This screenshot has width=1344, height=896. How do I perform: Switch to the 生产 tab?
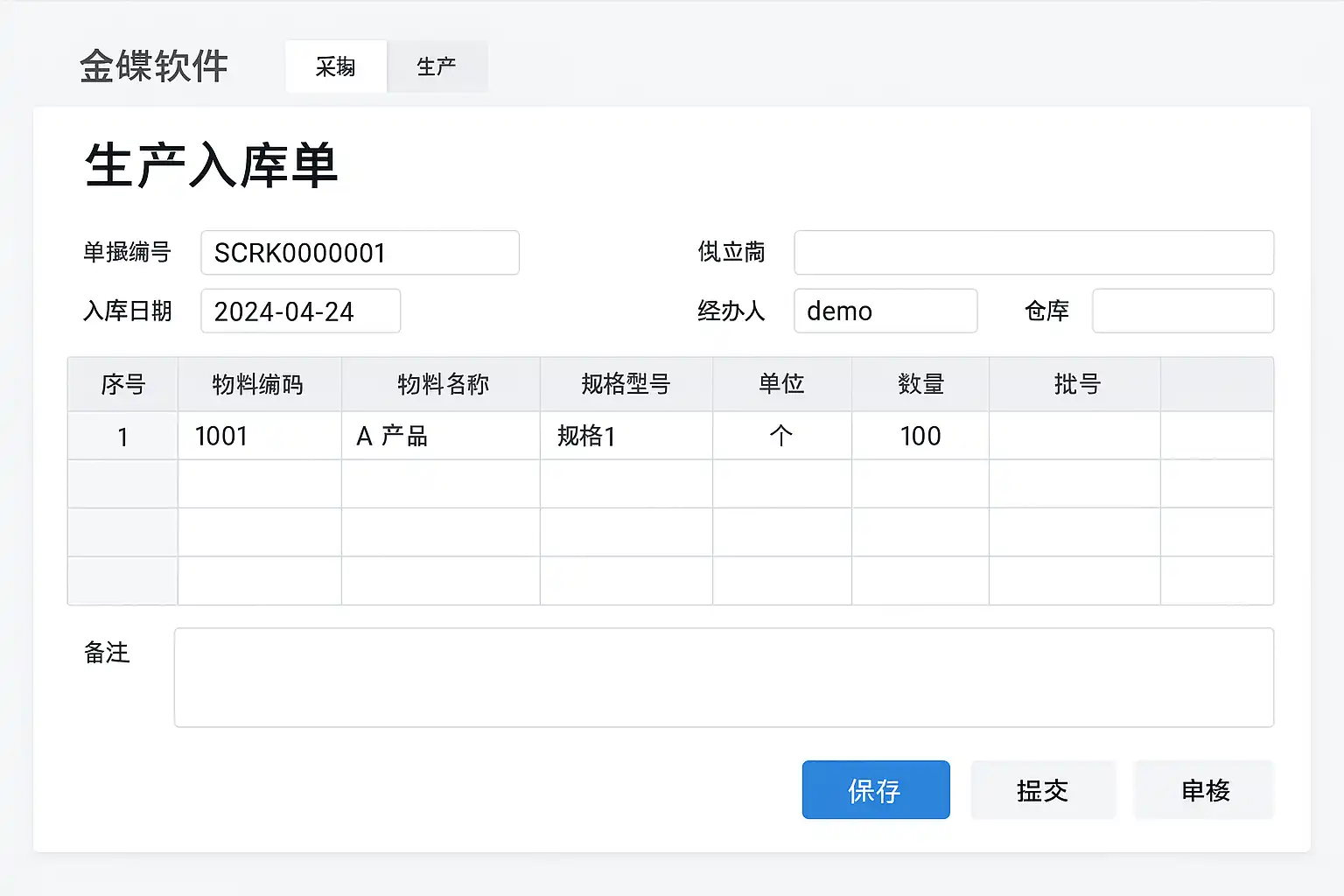point(437,66)
